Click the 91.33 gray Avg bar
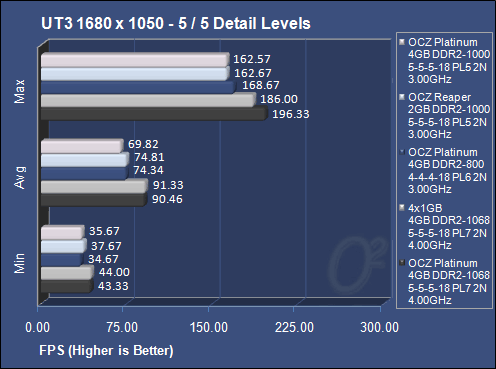The height and width of the screenshot is (369, 496). [94, 186]
